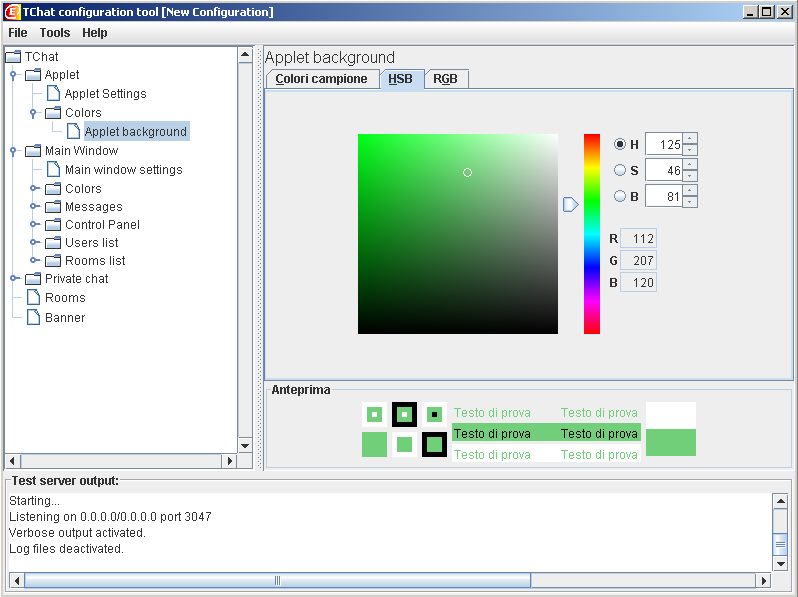Image resolution: width=798 pixels, height=597 pixels.
Task: Expand the Messages tree node
Action: pyautogui.click(x=34, y=207)
